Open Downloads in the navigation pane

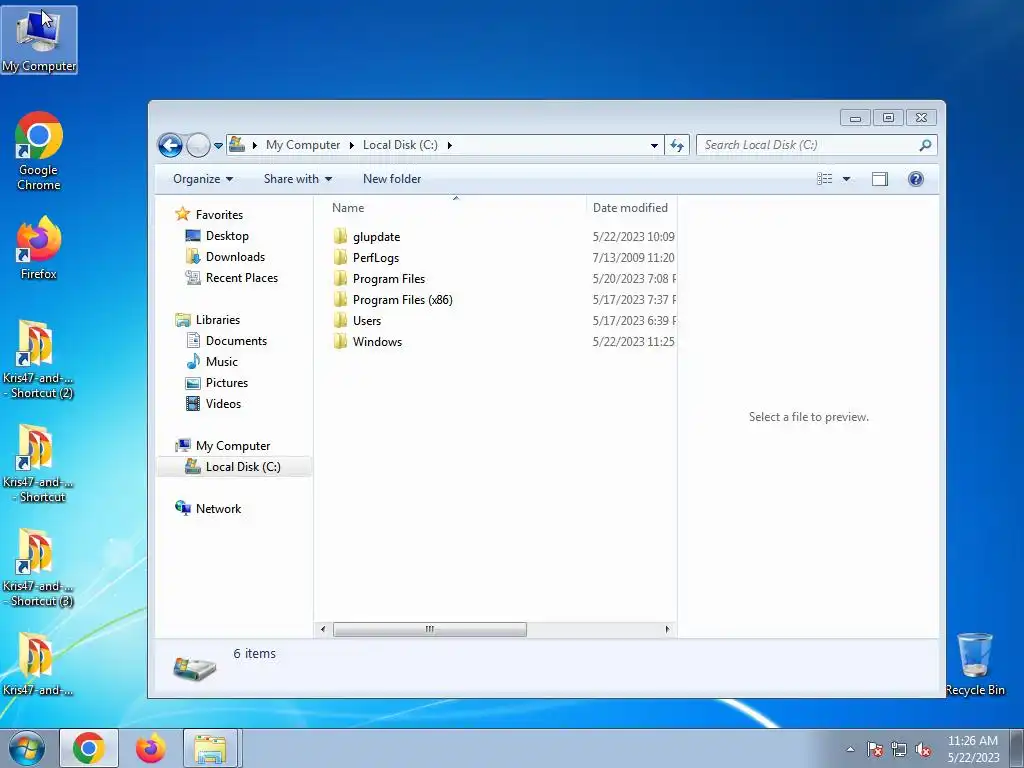pos(235,257)
